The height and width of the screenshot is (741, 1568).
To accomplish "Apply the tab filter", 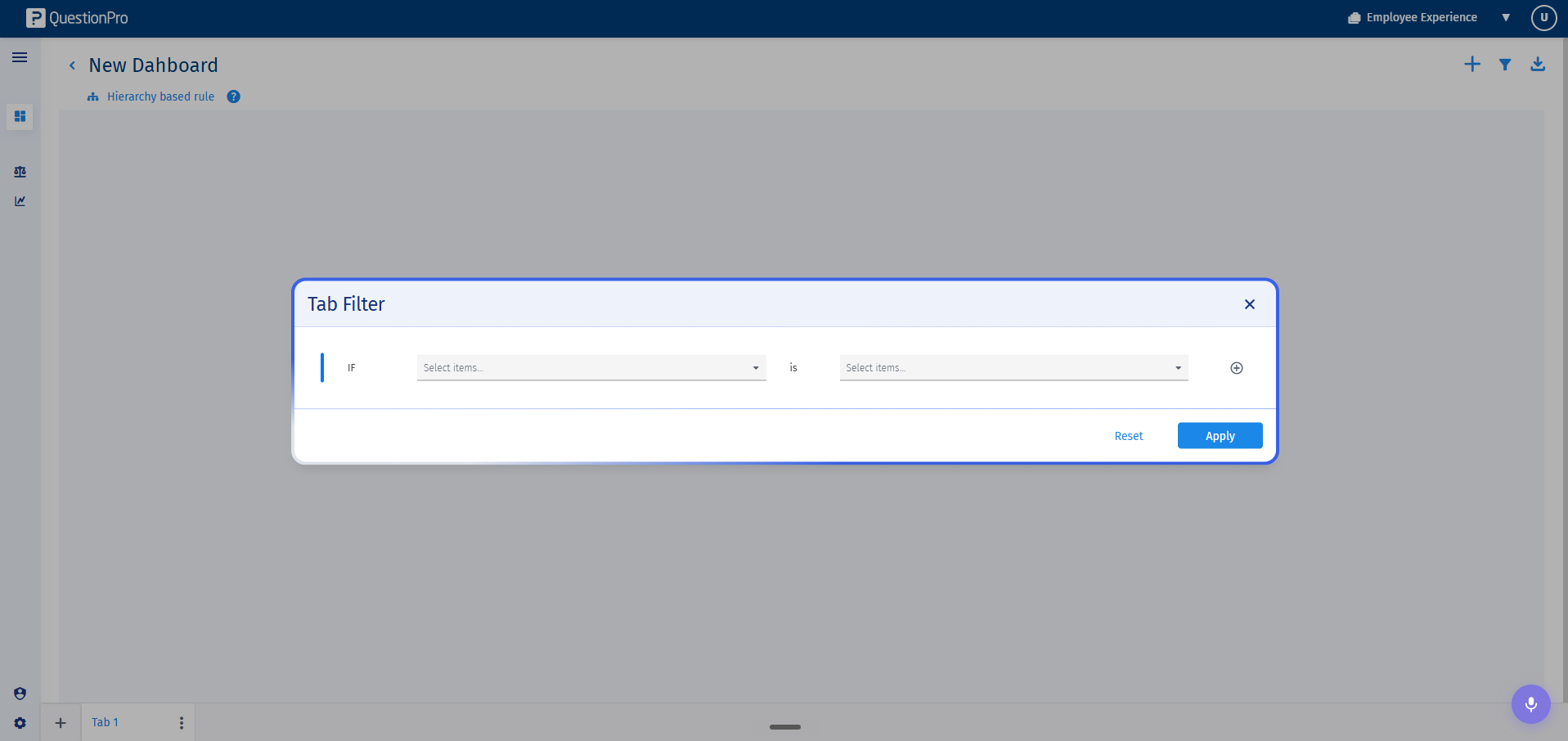I will [1220, 436].
